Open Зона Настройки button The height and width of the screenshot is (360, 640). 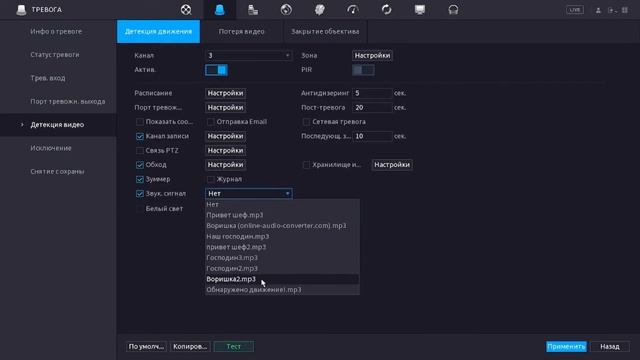click(x=372, y=55)
